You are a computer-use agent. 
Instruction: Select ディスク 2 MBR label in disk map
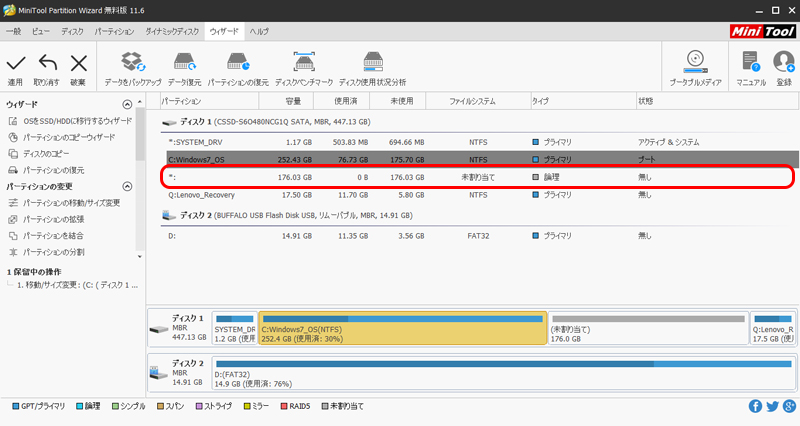(x=179, y=373)
